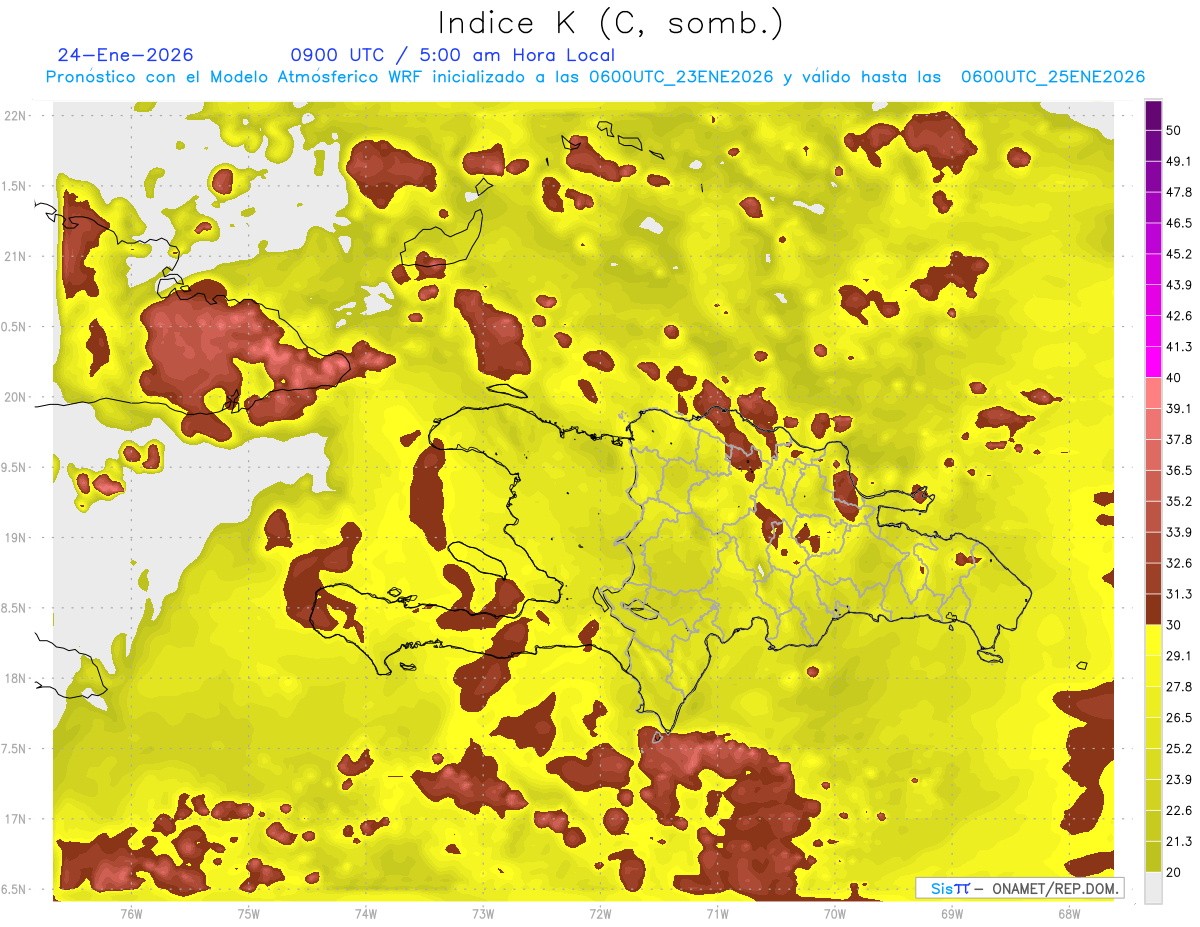Click the dark brown swatch between 30 and 31.3
1200x927 pixels.
coord(1153,609)
